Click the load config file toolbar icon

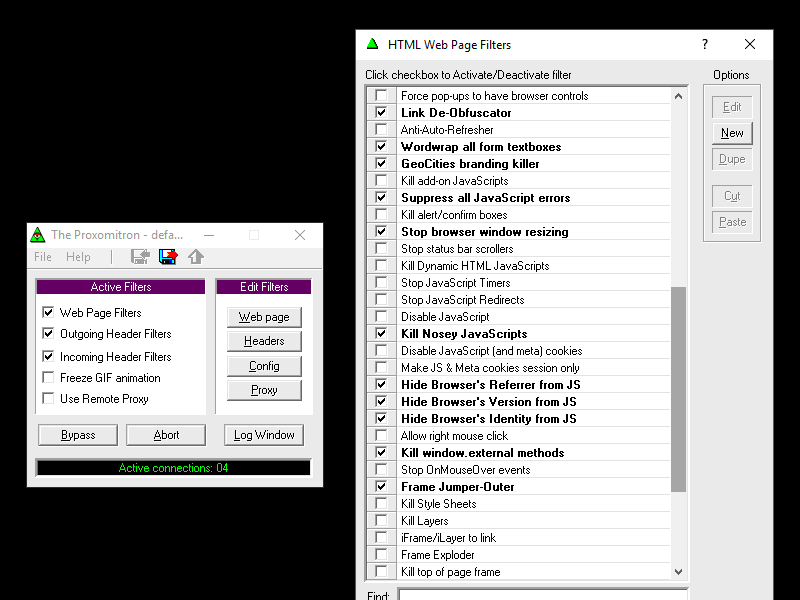tap(140, 257)
